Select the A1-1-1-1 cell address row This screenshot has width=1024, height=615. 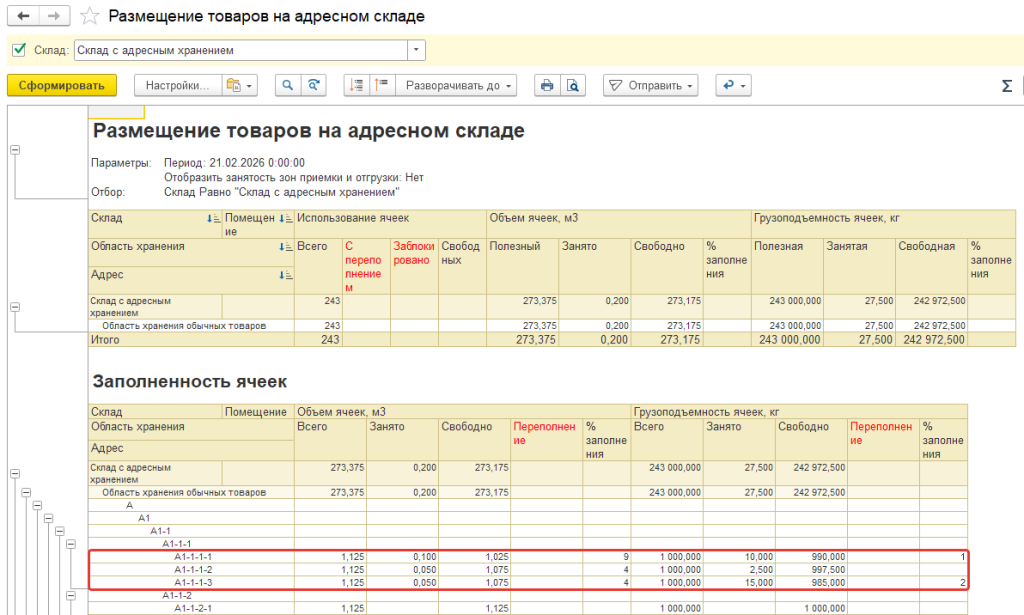(193, 556)
